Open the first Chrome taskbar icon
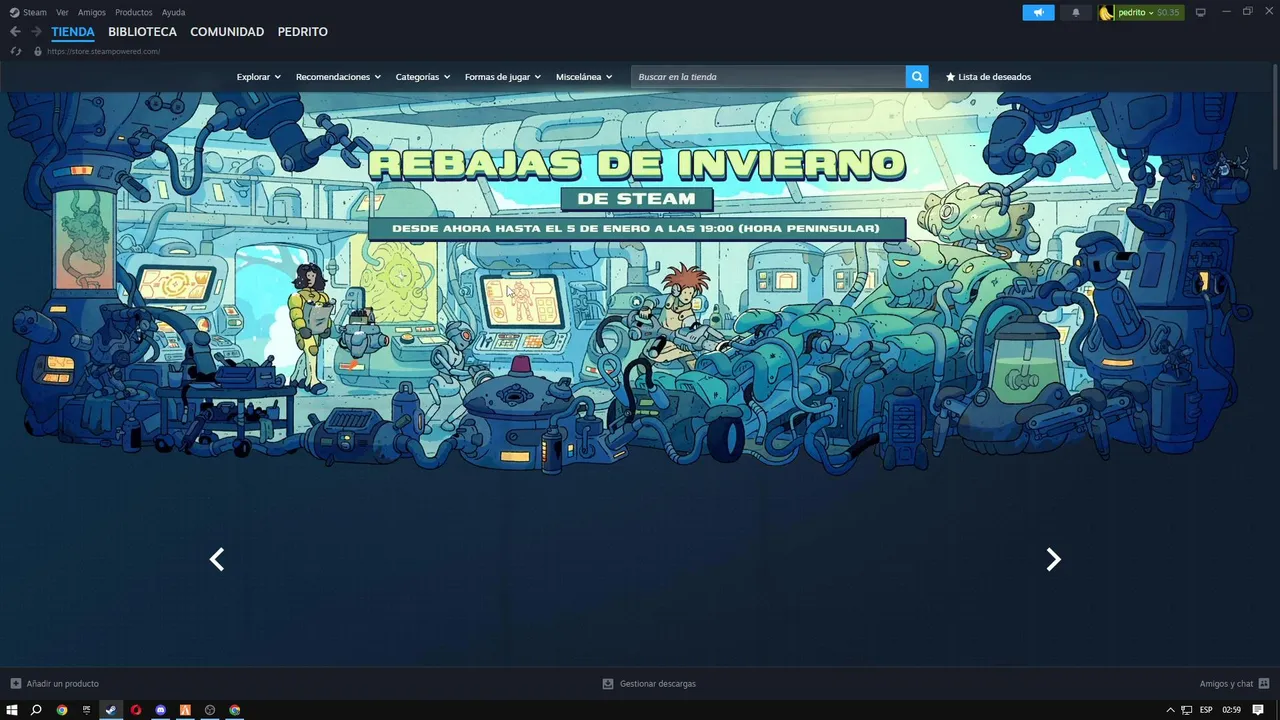 click(62, 710)
